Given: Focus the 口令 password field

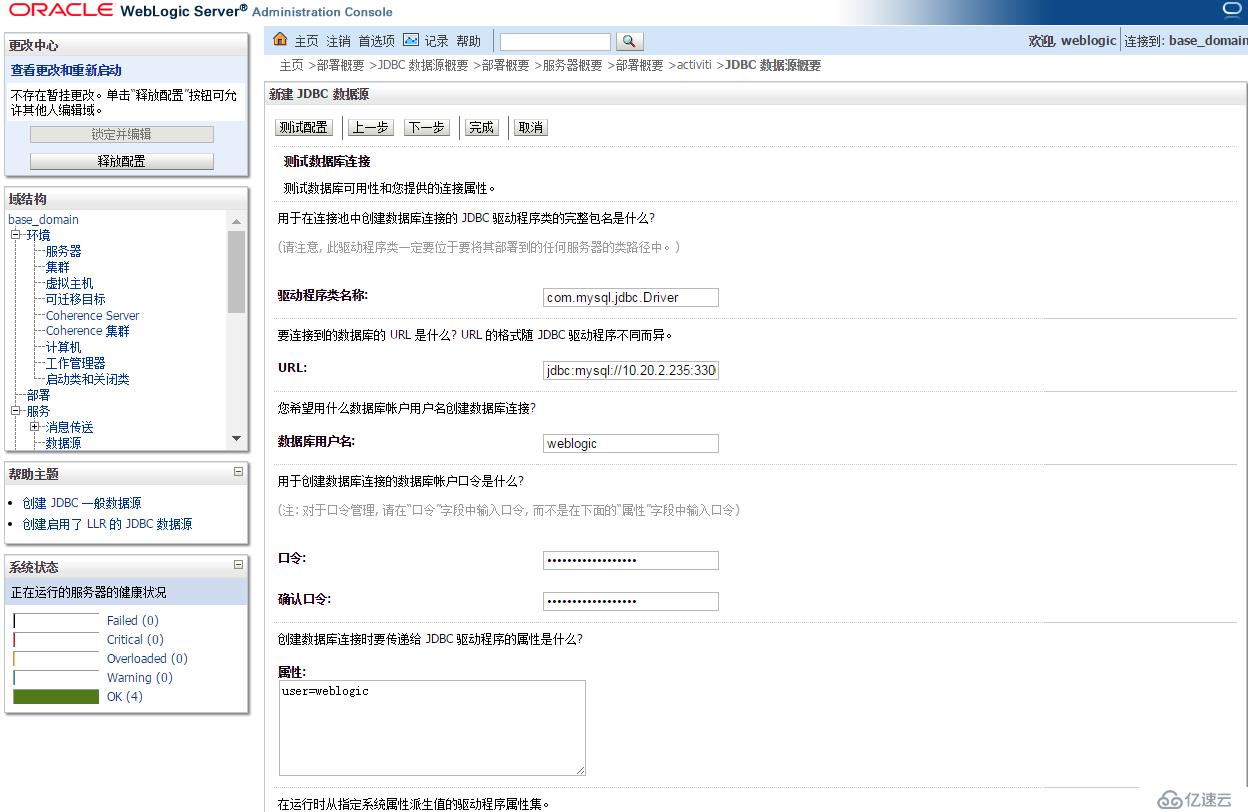Looking at the screenshot, I should (631, 560).
